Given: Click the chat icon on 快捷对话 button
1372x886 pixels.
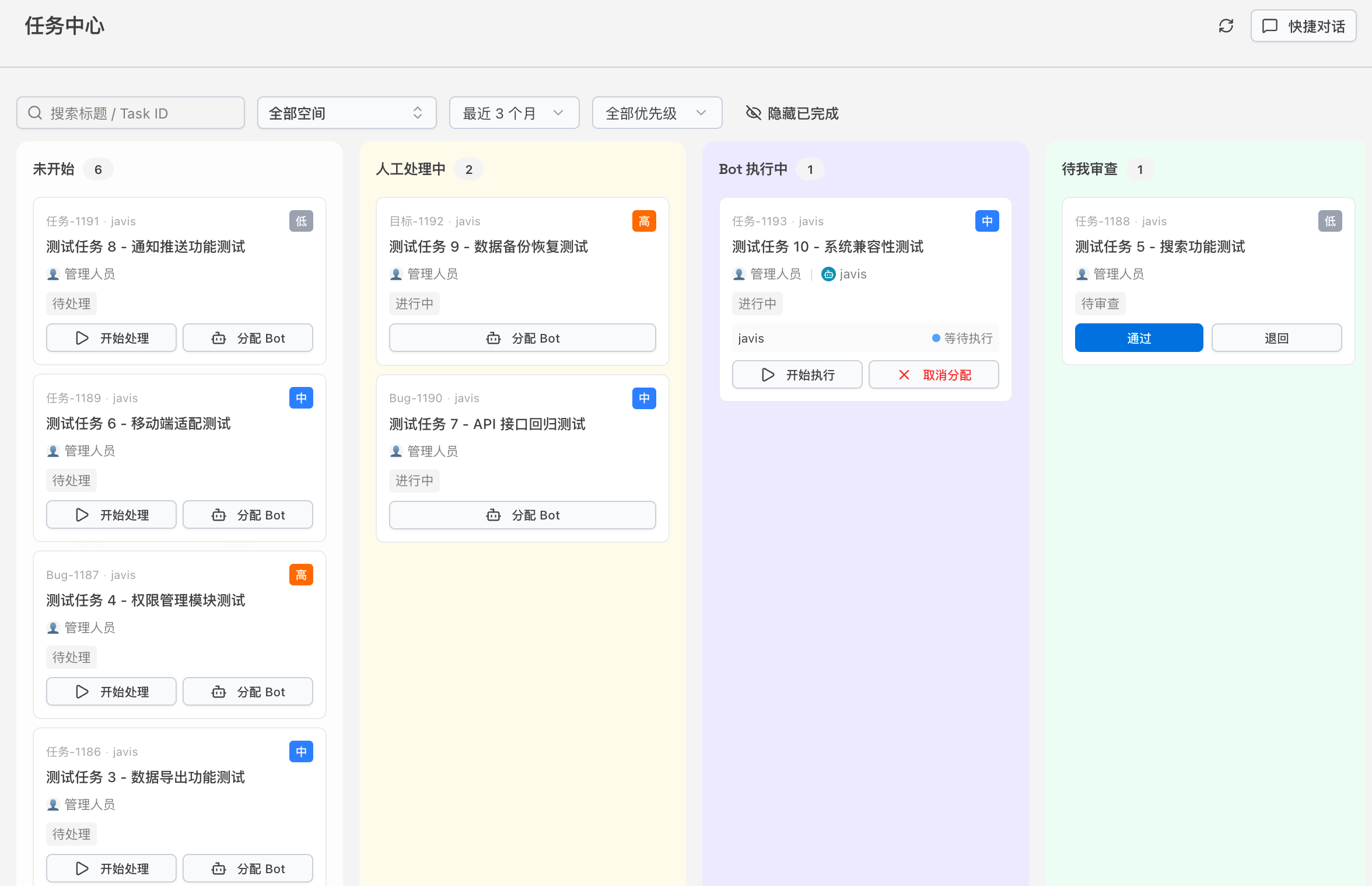Looking at the screenshot, I should point(1270,26).
